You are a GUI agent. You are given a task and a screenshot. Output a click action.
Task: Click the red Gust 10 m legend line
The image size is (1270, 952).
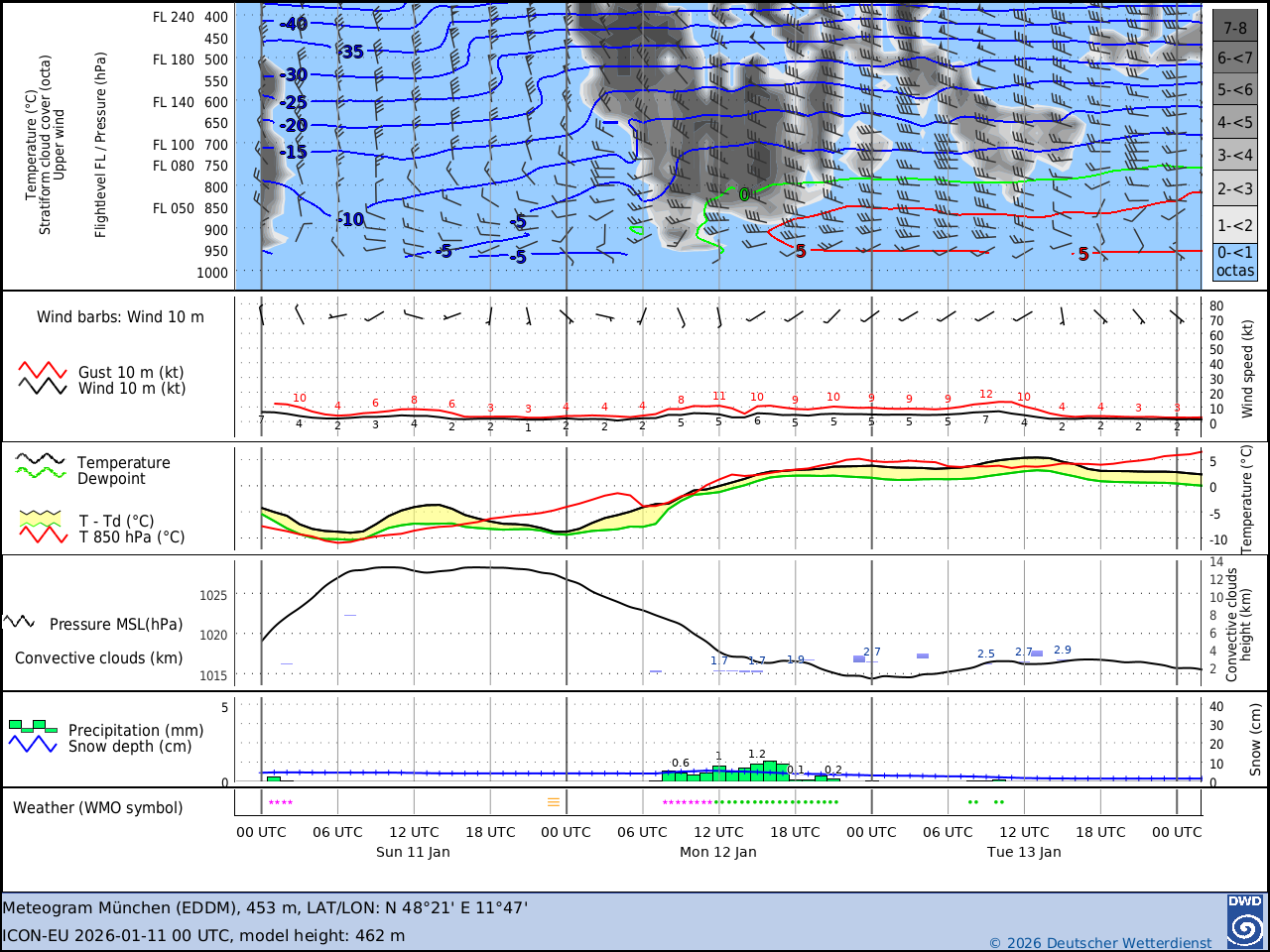pos(43,371)
